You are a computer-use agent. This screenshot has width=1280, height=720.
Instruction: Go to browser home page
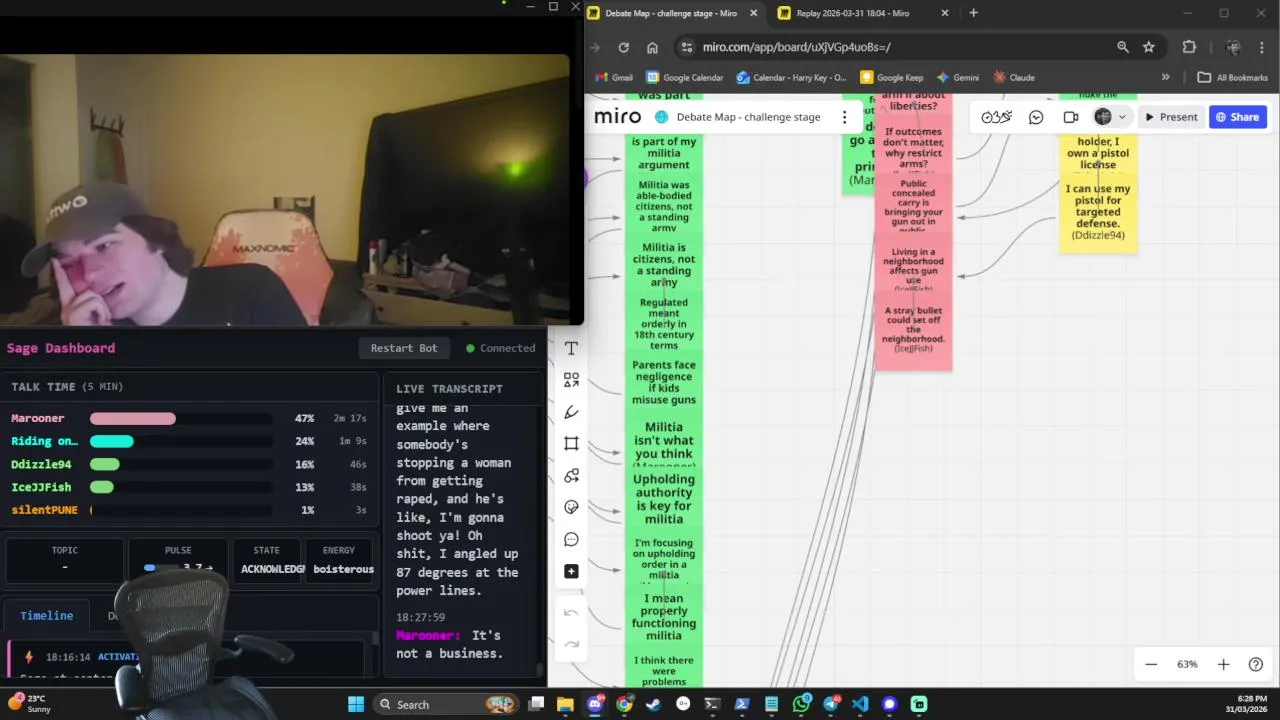click(x=652, y=47)
